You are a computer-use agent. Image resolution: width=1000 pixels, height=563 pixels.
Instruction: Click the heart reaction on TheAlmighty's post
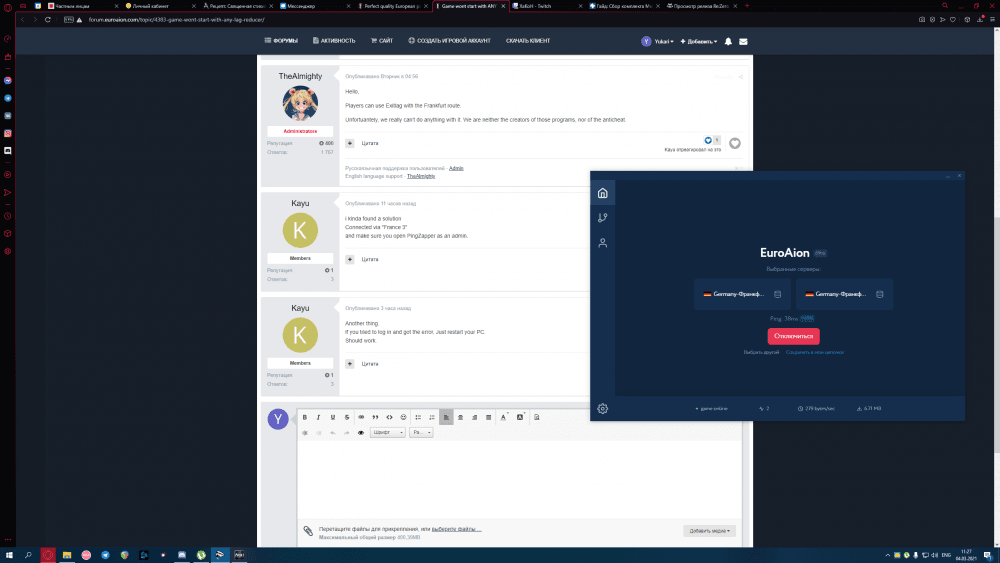735,143
